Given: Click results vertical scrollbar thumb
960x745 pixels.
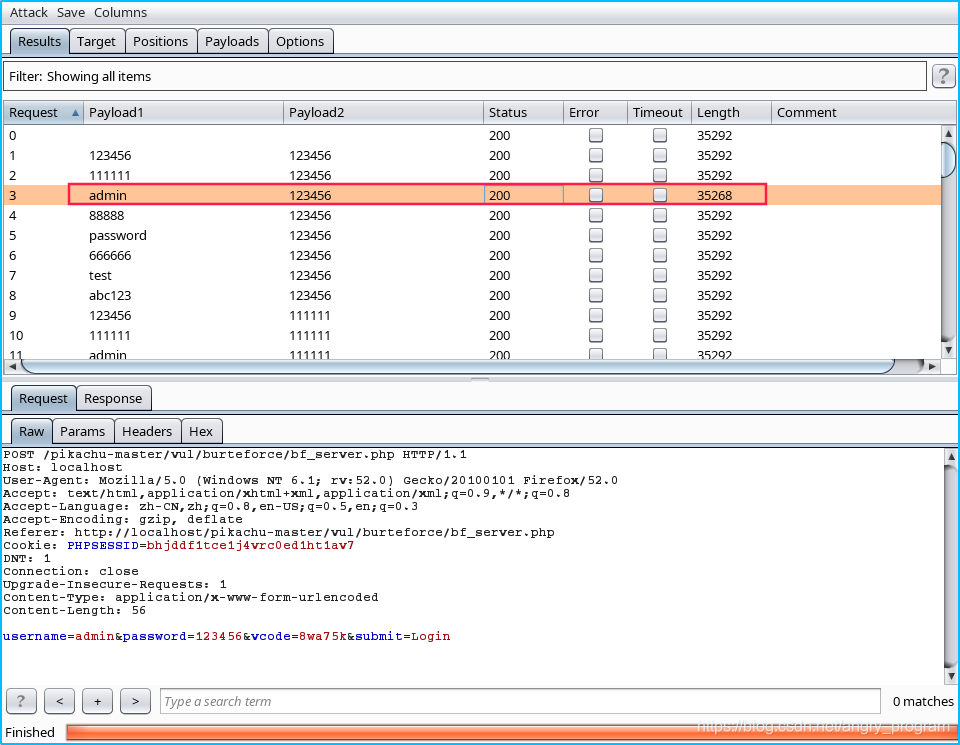Looking at the screenshot, I should click(948, 159).
